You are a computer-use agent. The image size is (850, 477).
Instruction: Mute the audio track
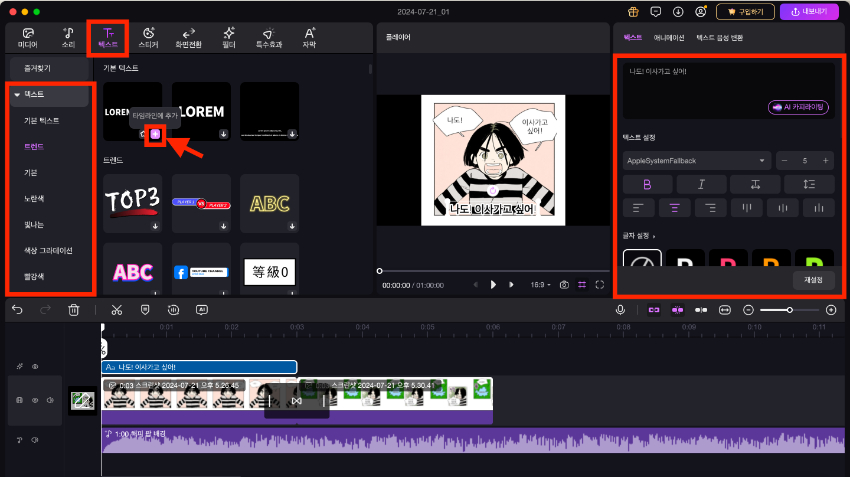(x=35, y=439)
